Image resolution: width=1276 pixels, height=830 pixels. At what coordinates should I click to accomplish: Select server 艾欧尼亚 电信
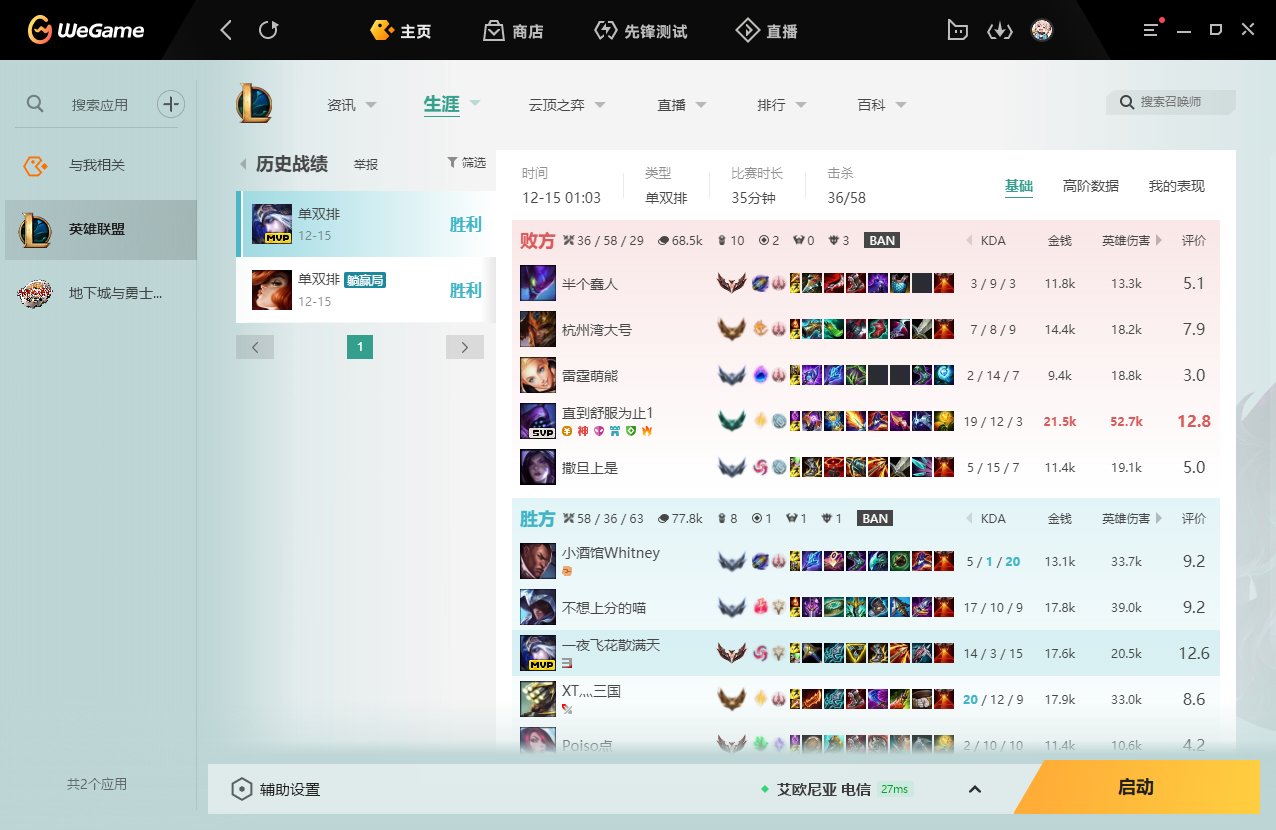(x=824, y=789)
